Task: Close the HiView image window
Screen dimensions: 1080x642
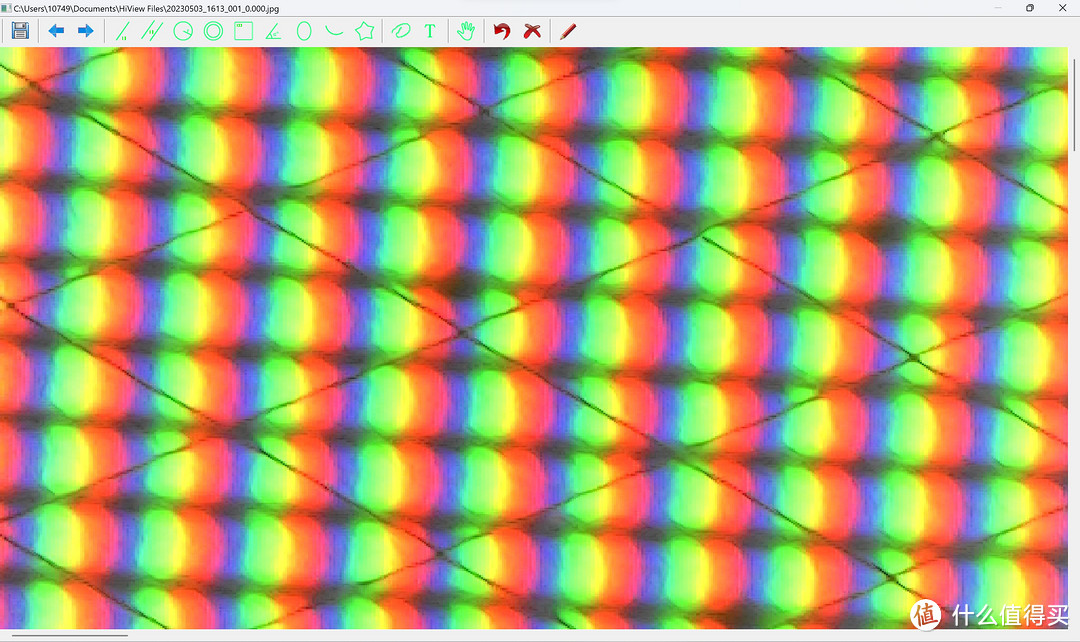Action: pyautogui.click(x=1062, y=8)
